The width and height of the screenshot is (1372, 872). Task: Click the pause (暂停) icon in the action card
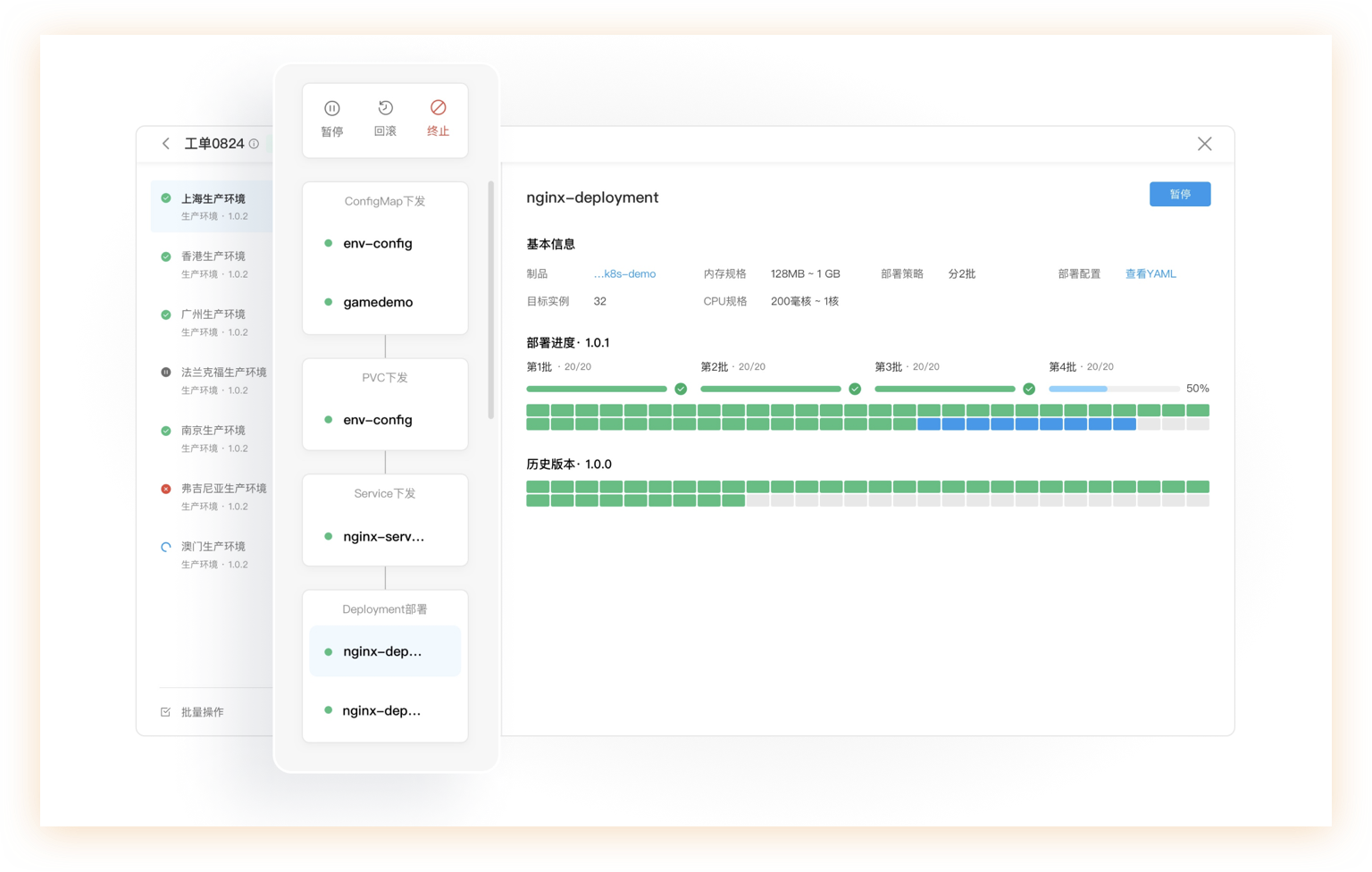[x=331, y=108]
